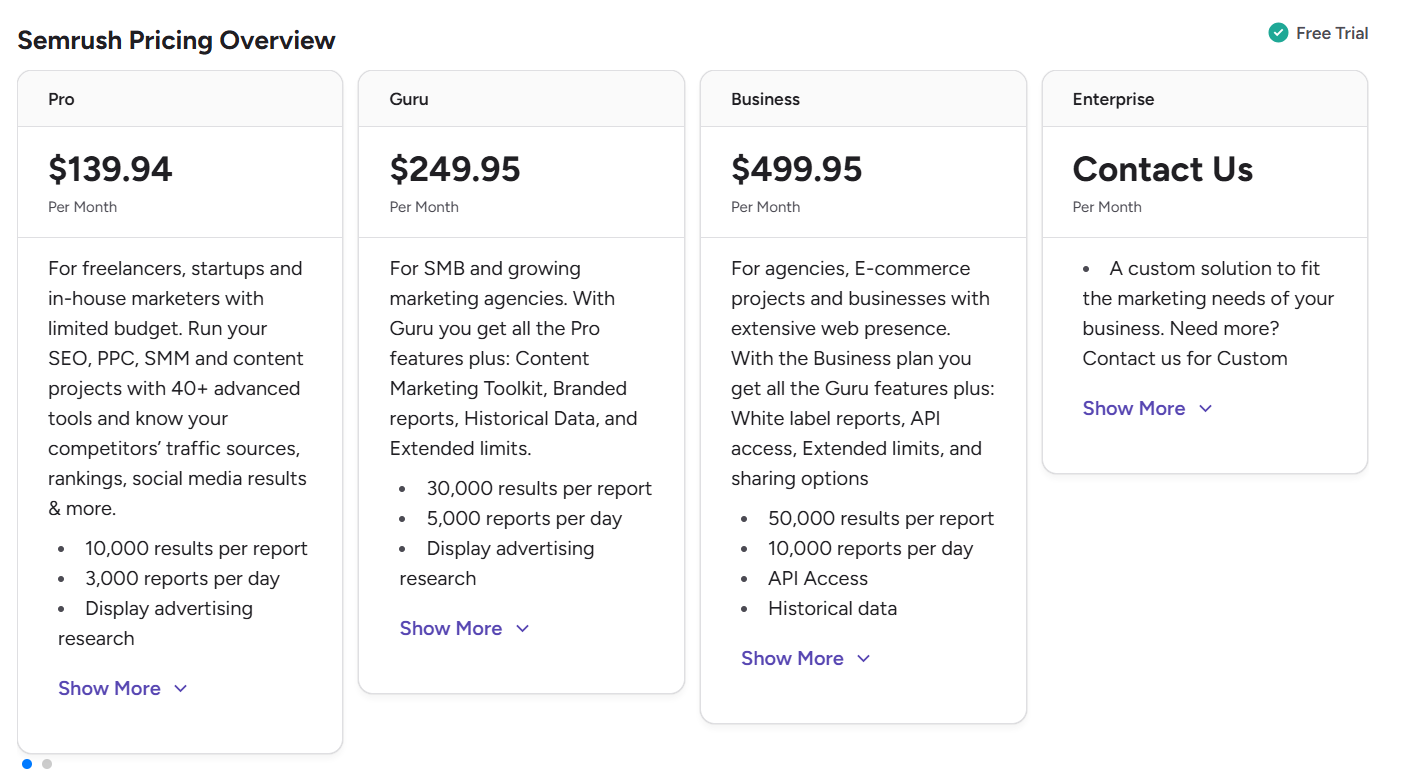The width and height of the screenshot is (1406, 775).
Task: Expand the Guru plan feature list
Action: coord(451,628)
